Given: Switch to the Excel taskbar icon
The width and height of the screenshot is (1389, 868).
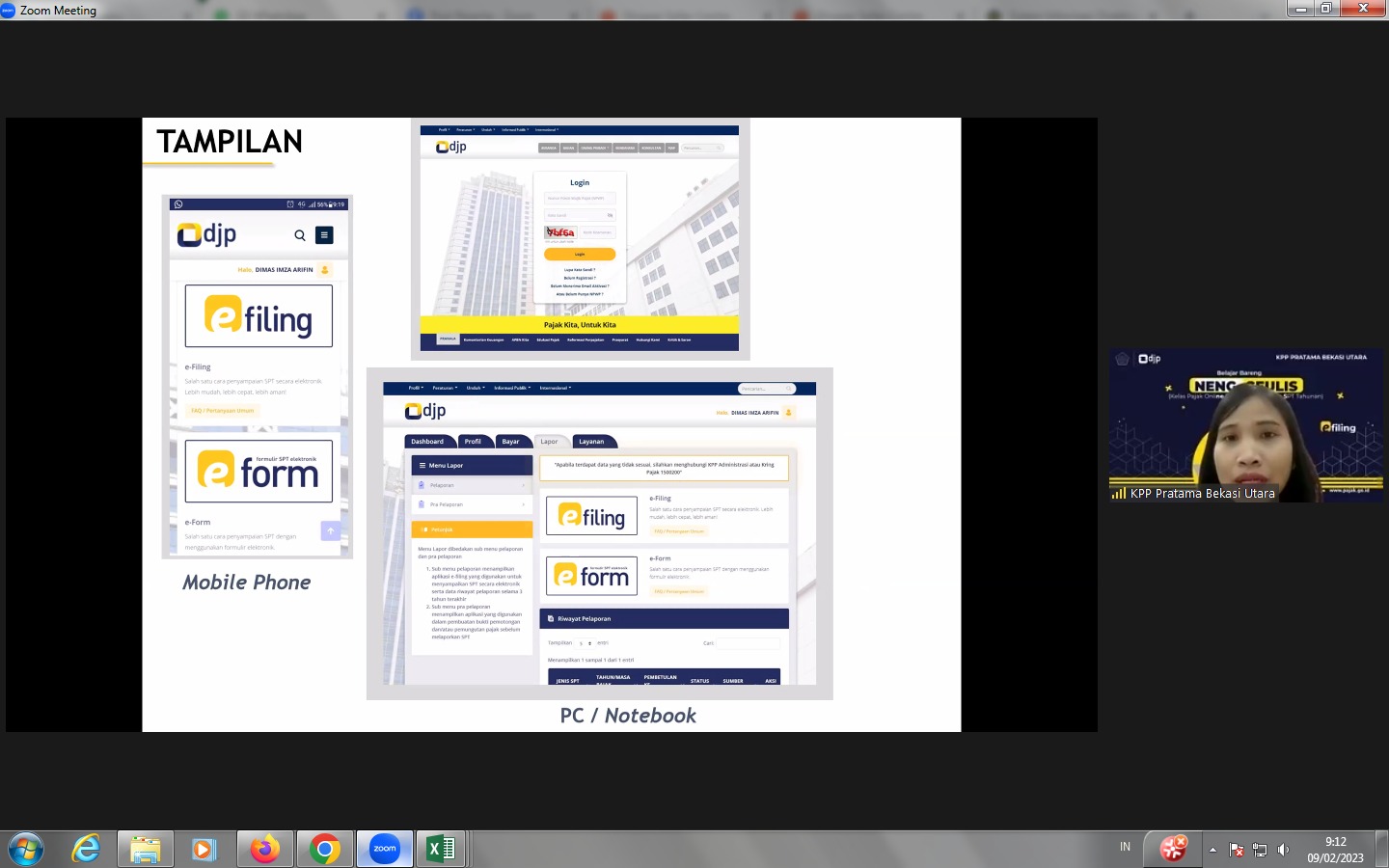Looking at the screenshot, I should pyautogui.click(x=441, y=849).
